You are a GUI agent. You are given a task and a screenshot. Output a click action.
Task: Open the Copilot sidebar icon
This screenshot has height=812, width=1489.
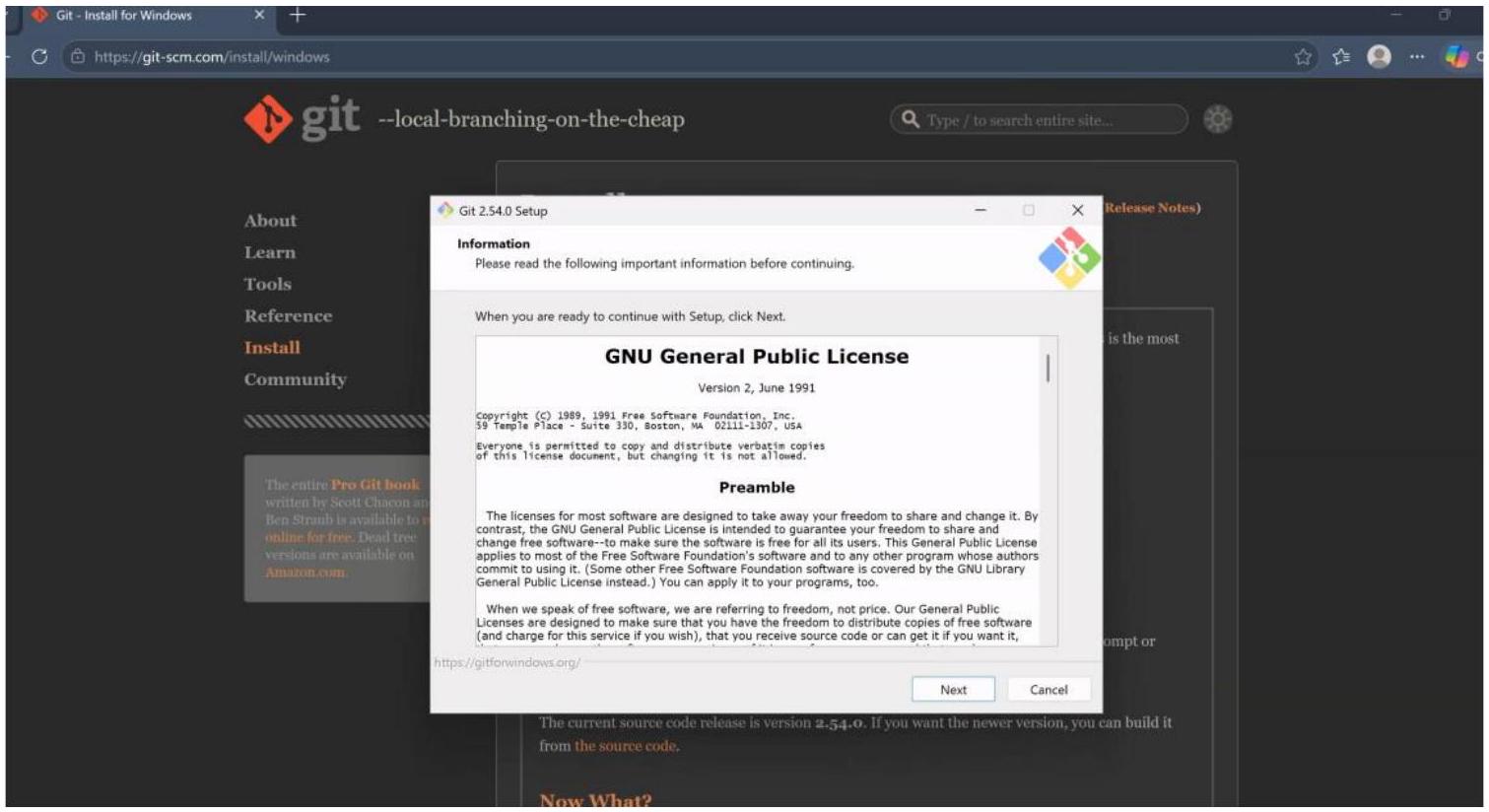(1456, 56)
